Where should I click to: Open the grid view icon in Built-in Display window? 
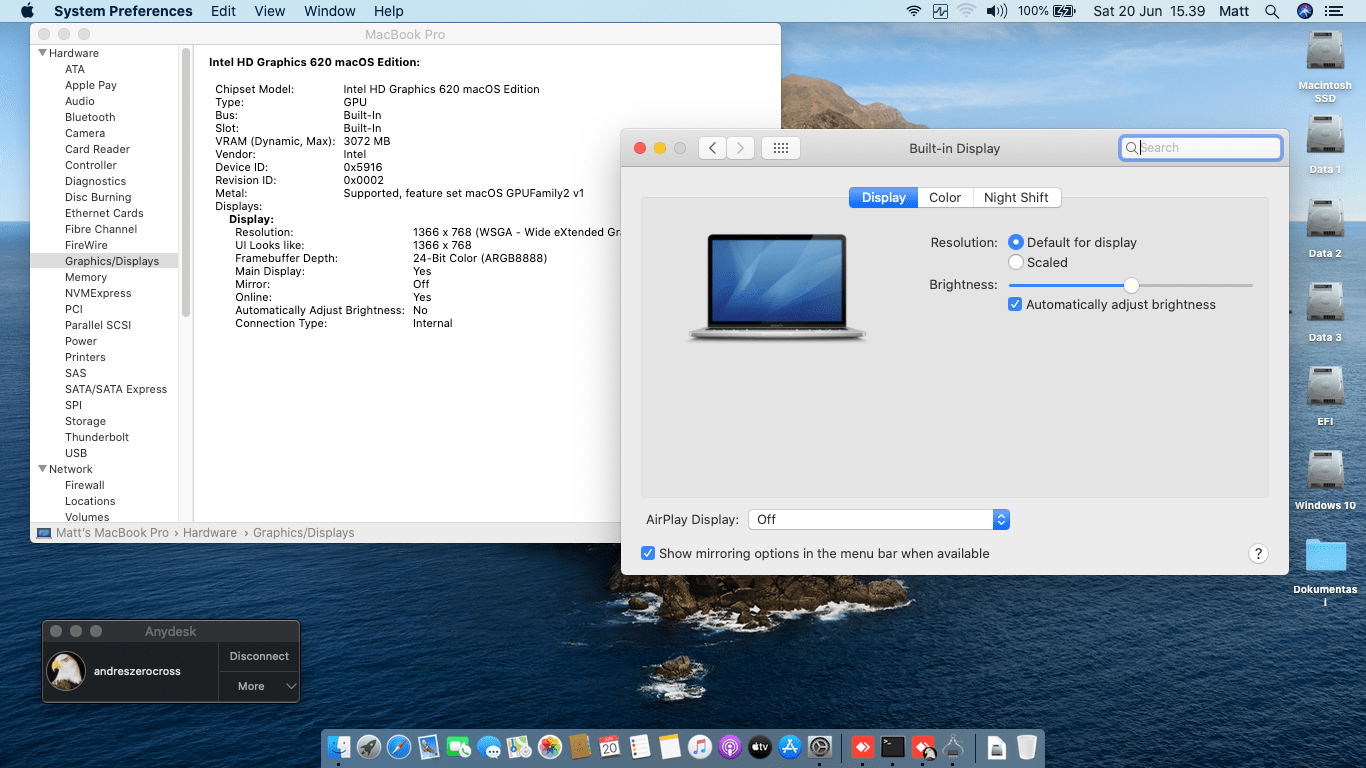coord(780,147)
